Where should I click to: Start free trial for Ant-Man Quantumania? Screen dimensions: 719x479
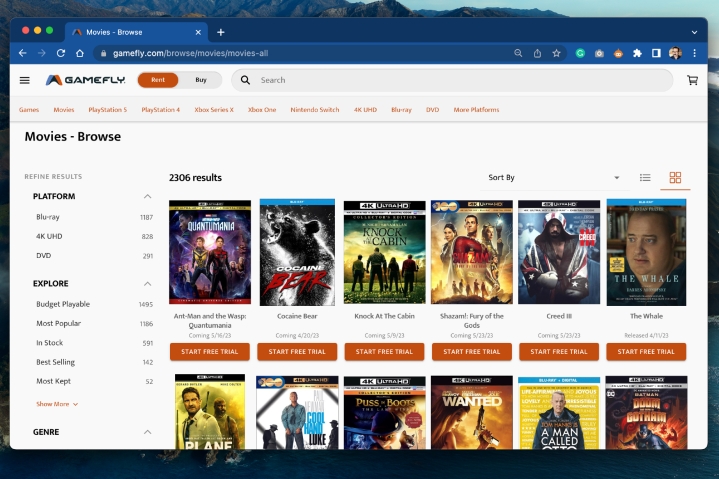tap(210, 352)
